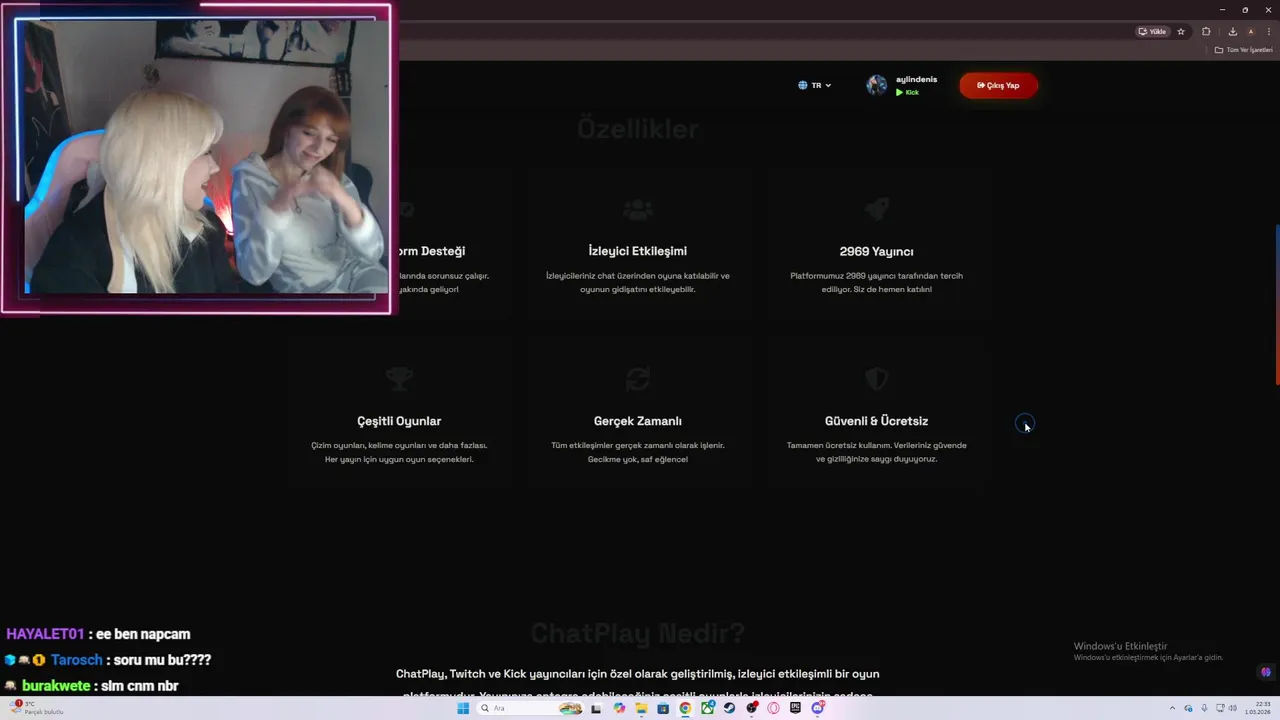Click the Gerçek Zamanlı card title
1280x720 pixels.
click(638, 421)
